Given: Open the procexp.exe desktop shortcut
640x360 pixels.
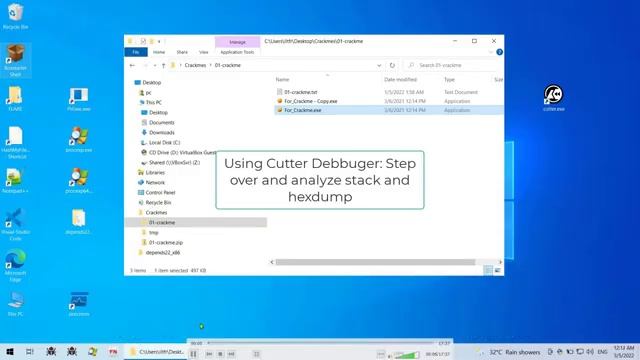Looking at the screenshot, I should point(79,140).
